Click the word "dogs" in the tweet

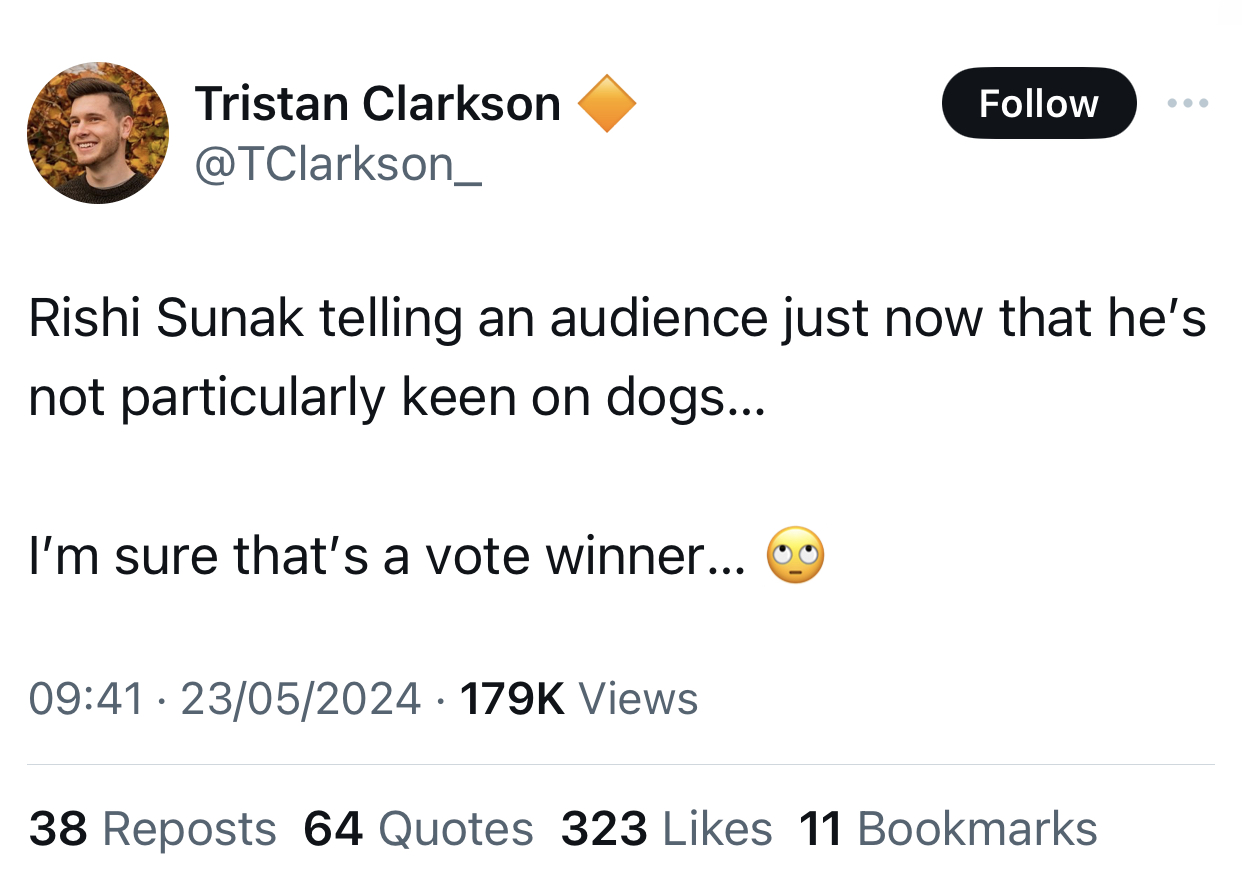coord(666,398)
